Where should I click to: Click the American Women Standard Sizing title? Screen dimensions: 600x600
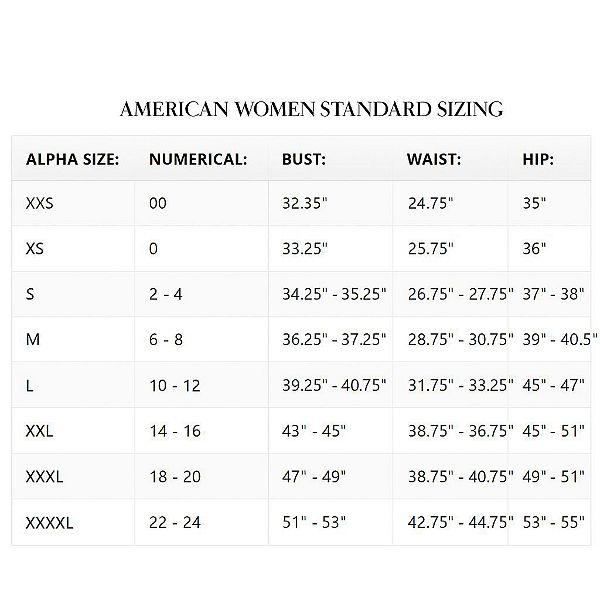pos(311,108)
